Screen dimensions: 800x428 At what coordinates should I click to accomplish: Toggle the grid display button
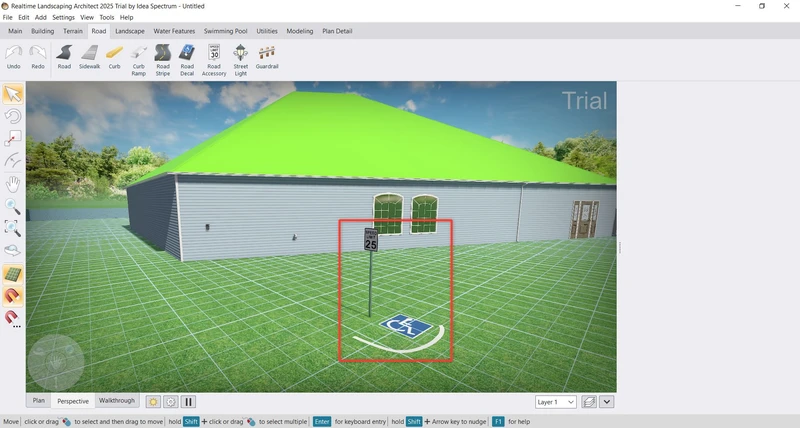click(13, 274)
